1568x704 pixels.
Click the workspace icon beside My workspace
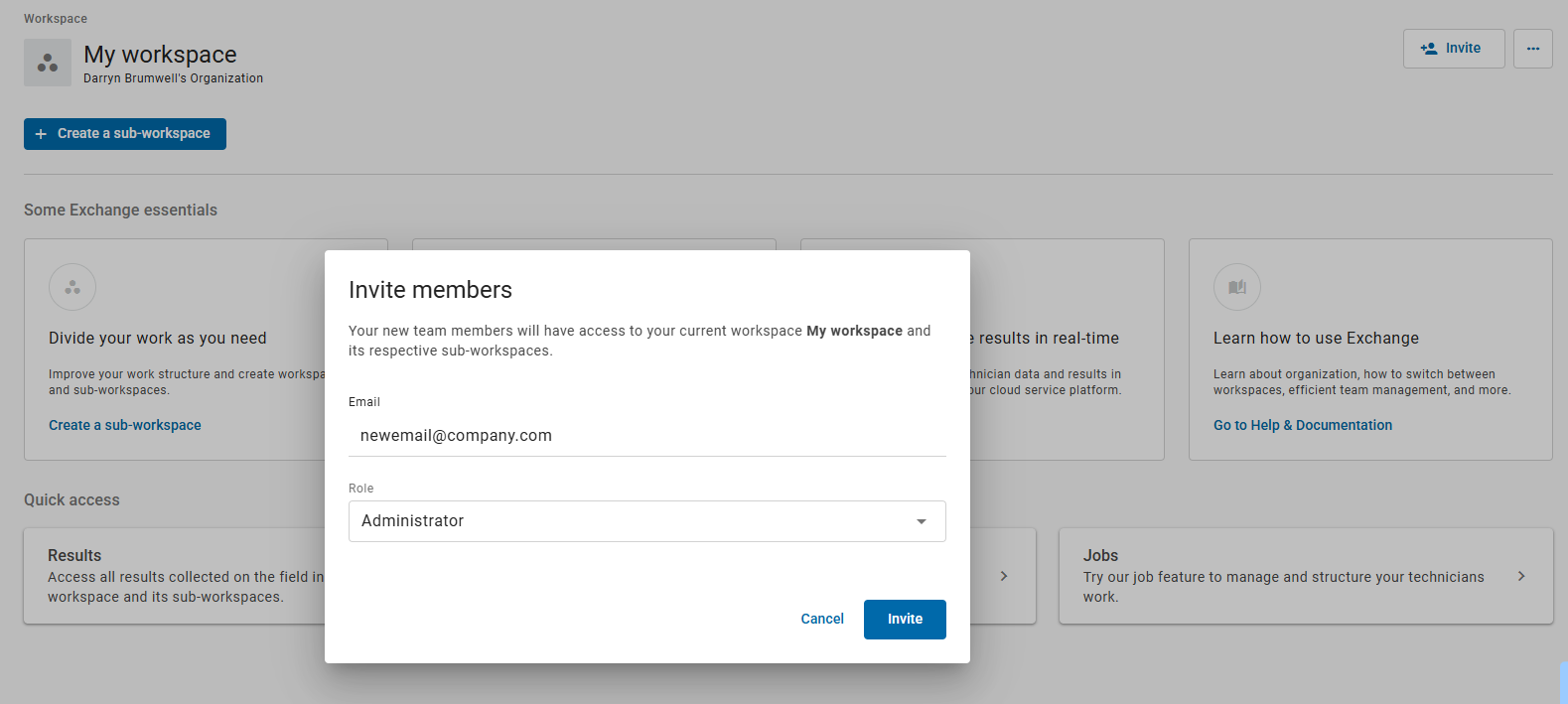pos(48,63)
